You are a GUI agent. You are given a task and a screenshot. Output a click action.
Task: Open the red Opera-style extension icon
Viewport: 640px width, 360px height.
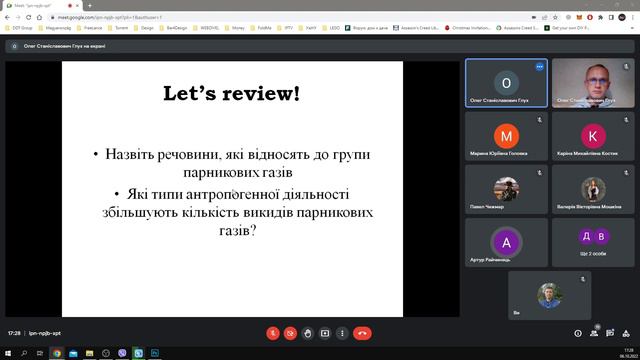590,18
